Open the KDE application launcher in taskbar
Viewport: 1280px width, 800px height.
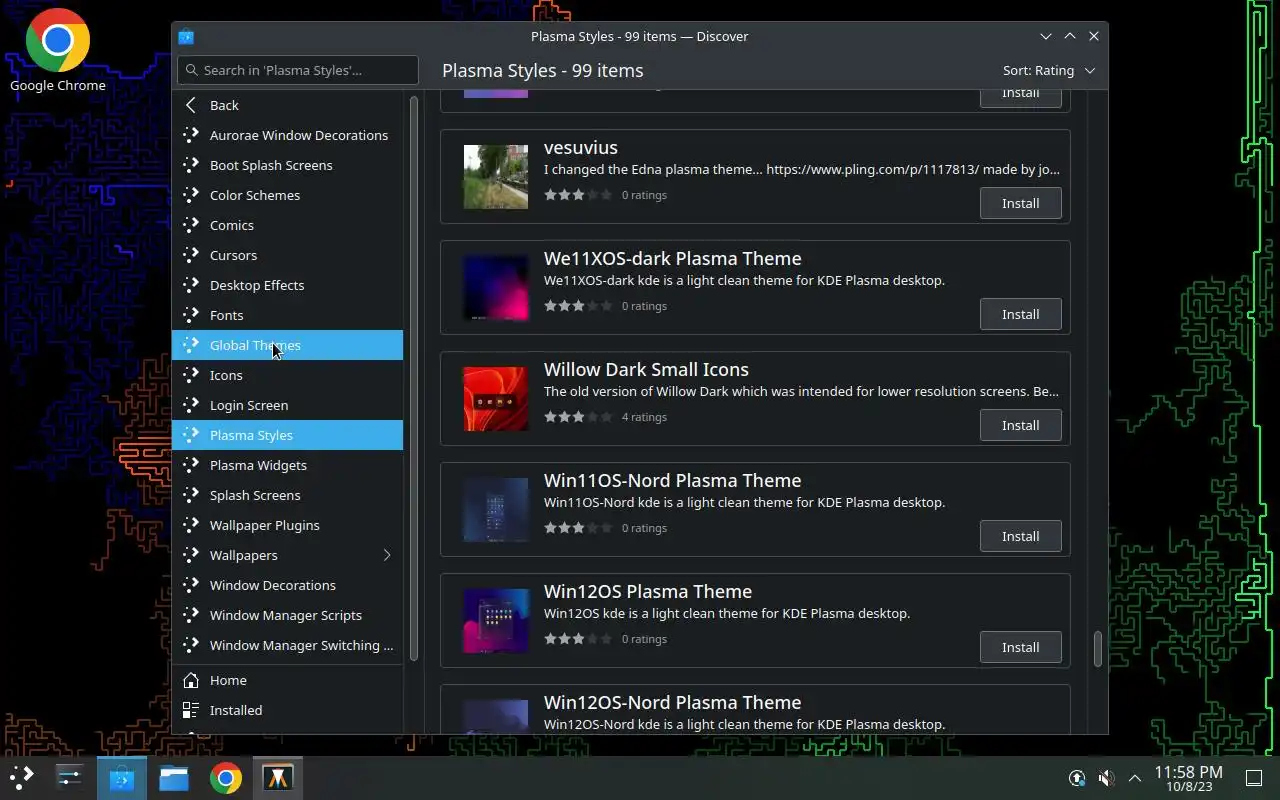22,777
